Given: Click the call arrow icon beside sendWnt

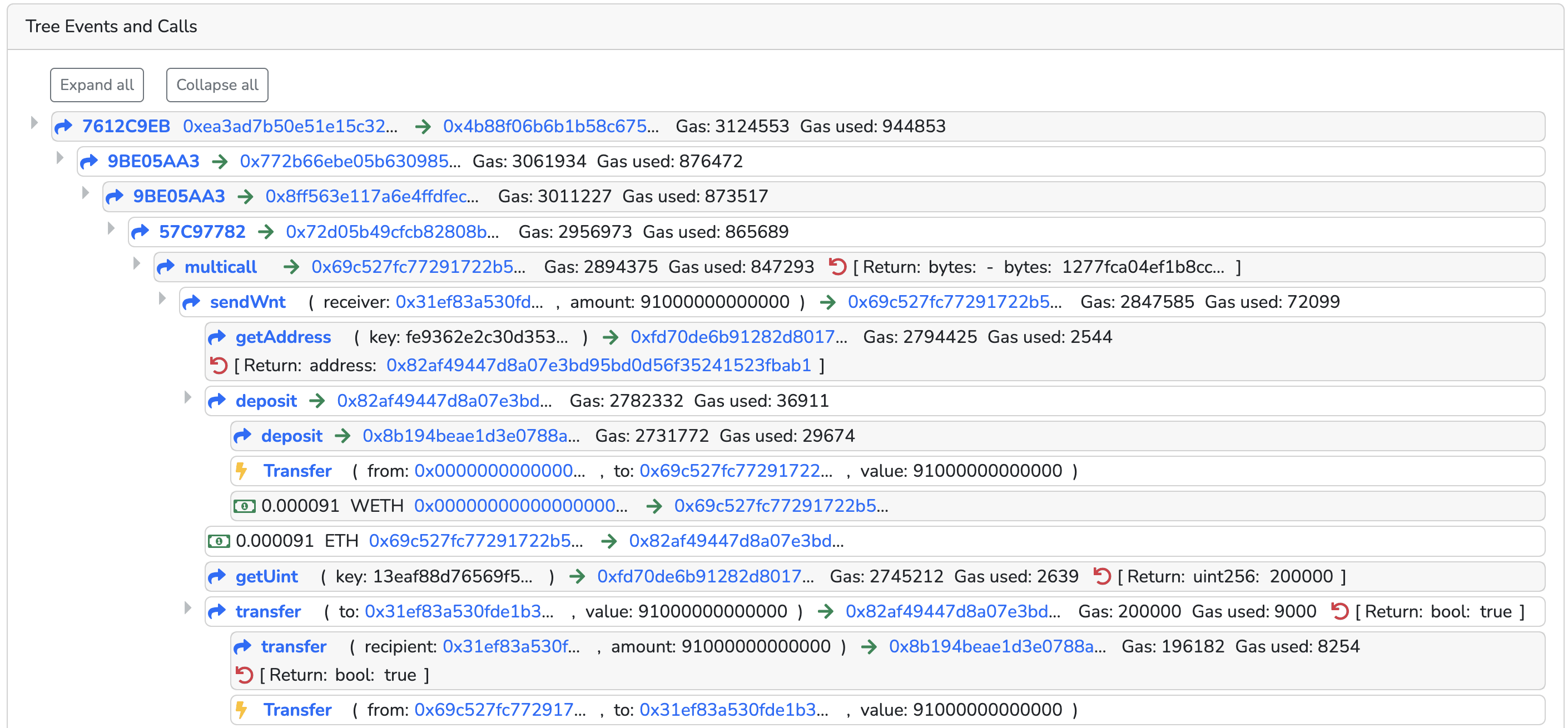Looking at the screenshot, I should (191, 302).
